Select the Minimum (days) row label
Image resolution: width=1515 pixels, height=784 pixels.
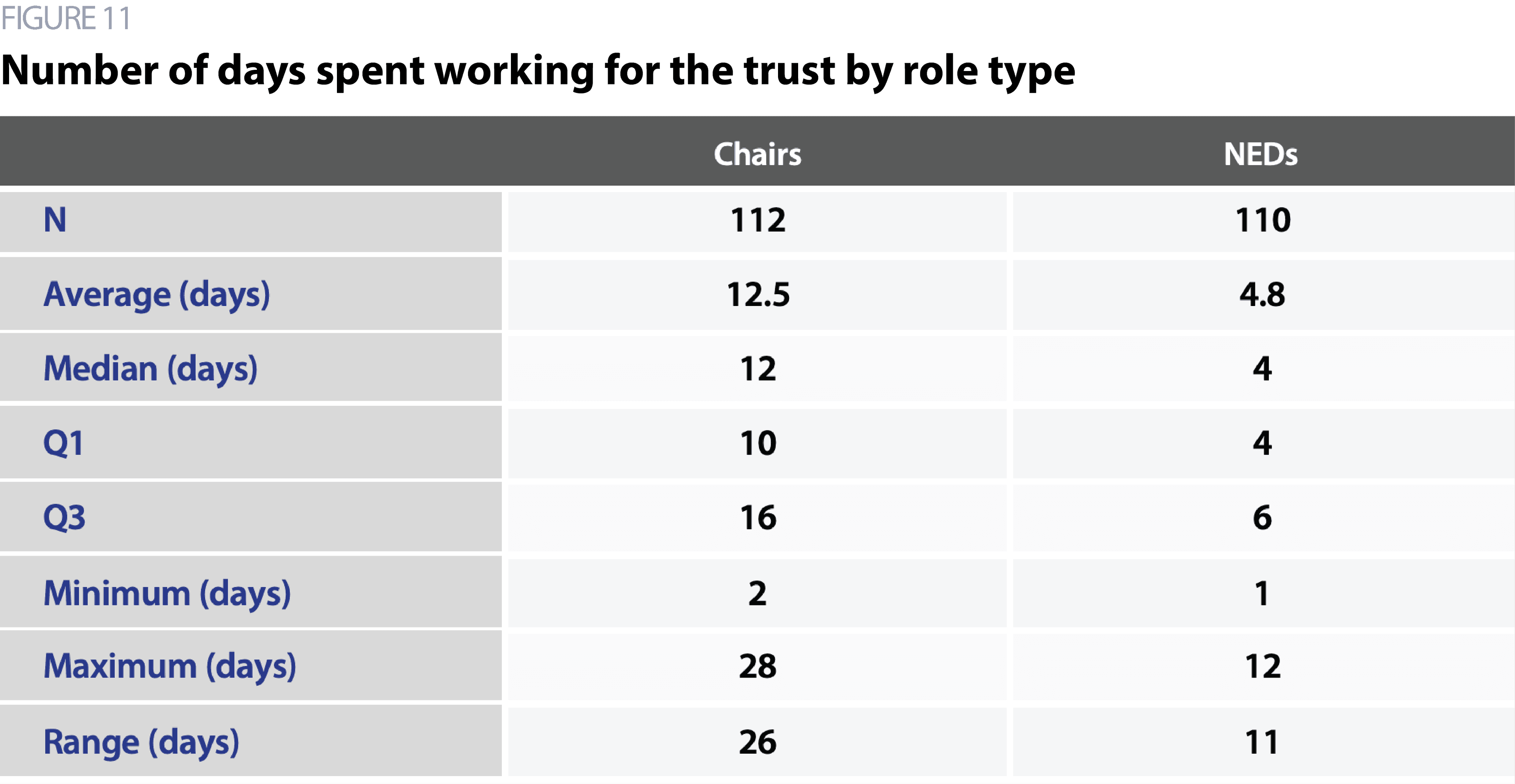[x=167, y=593]
